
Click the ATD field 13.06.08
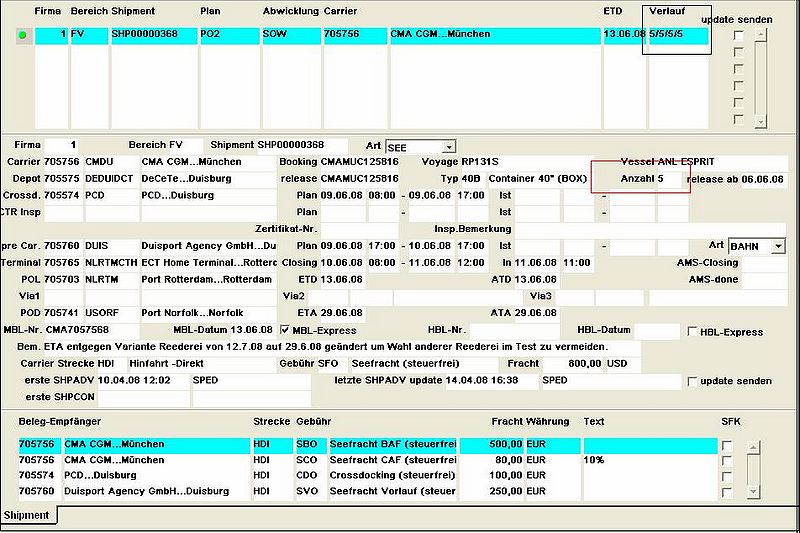[536, 280]
